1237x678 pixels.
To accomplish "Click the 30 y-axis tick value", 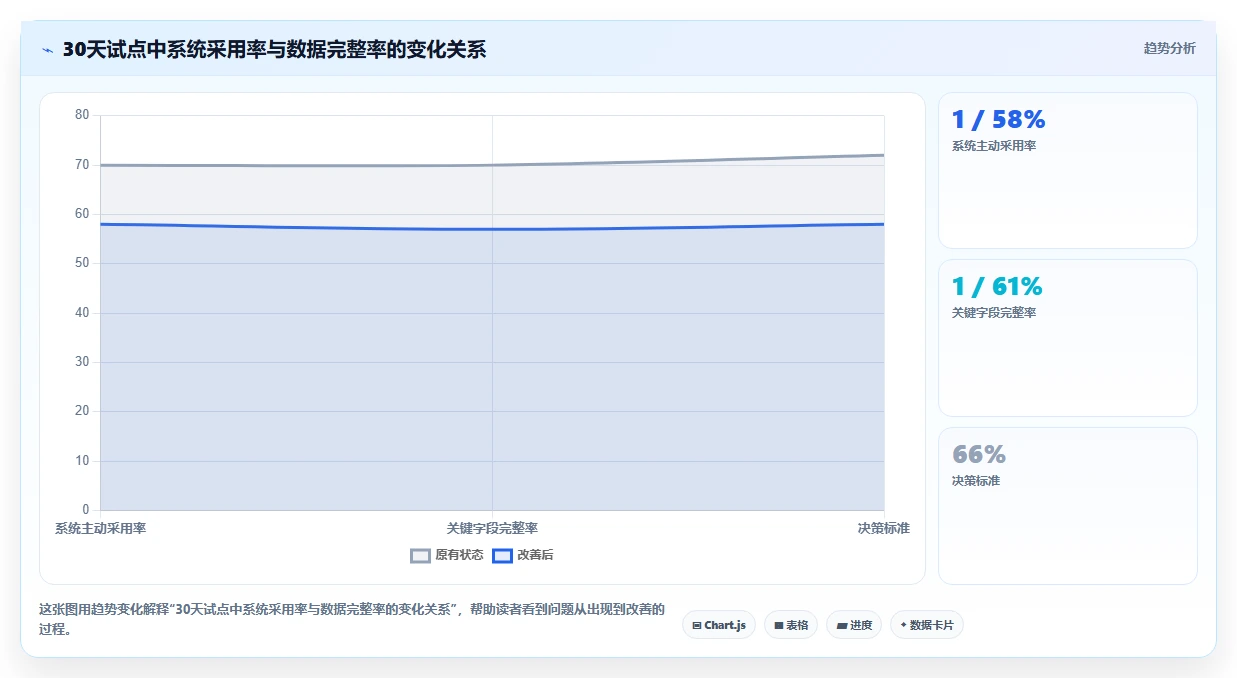I will tap(82, 362).
